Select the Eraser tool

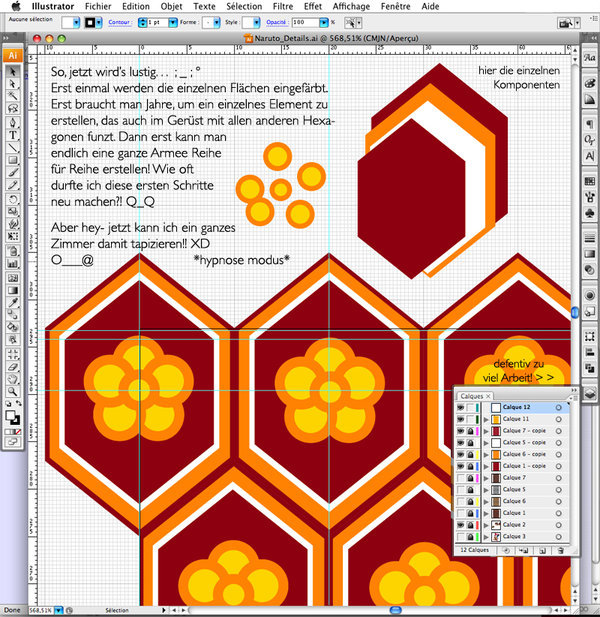(13, 367)
